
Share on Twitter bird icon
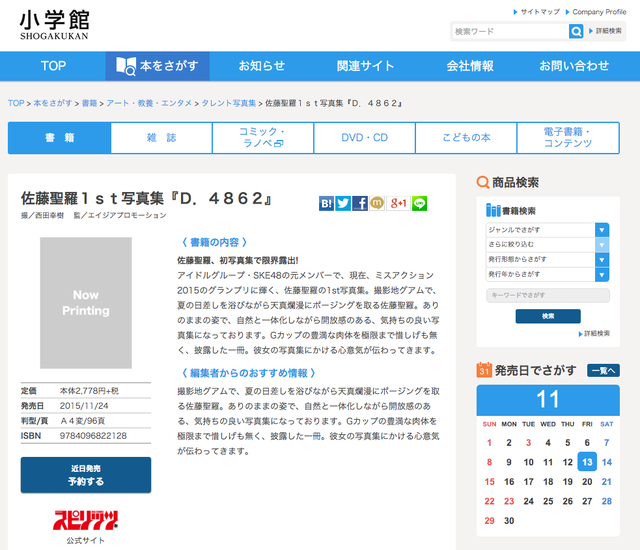343,203
